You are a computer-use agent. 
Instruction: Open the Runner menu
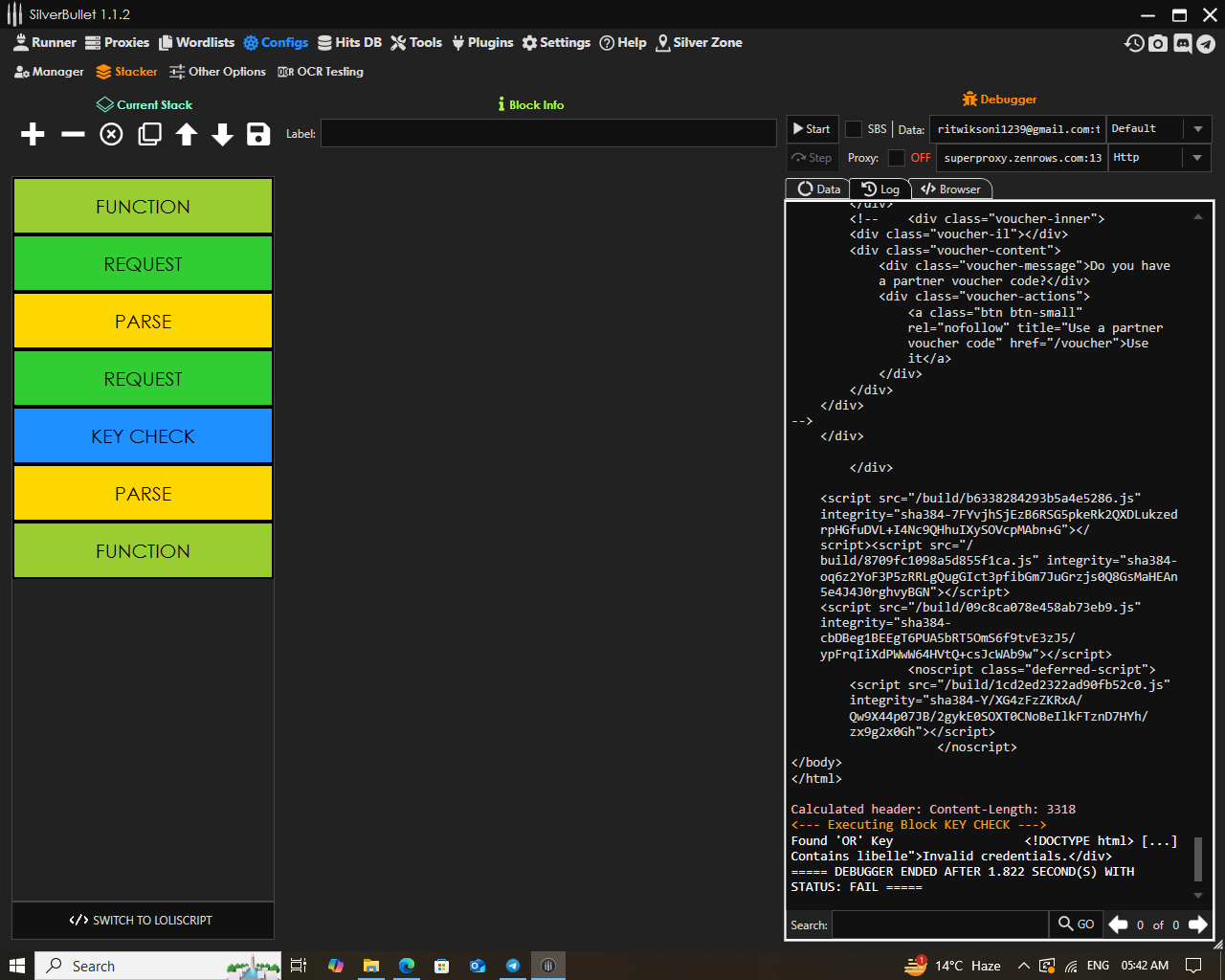pyautogui.click(x=44, y=42)
